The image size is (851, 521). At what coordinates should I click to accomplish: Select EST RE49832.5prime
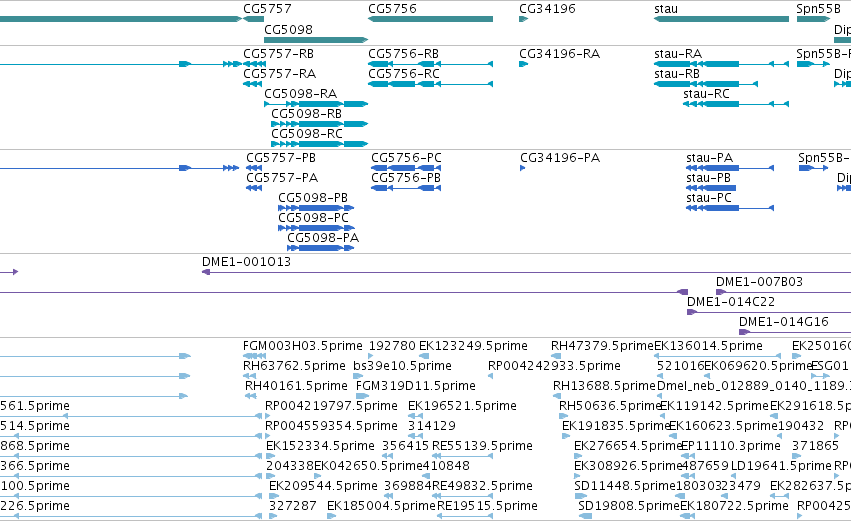(x=482, y=486)
